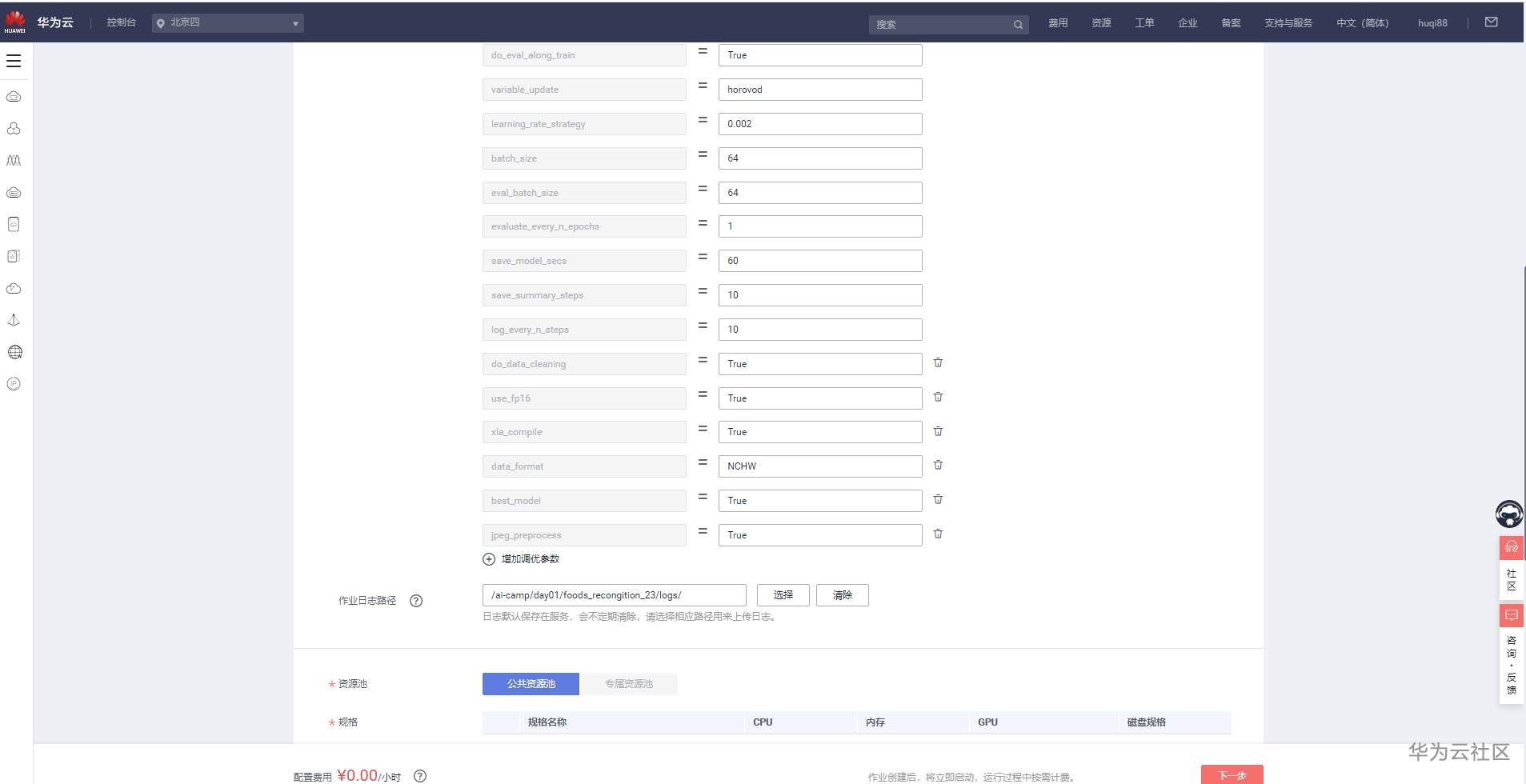
Task: Edit the evaluate_every_n_epochs value field
Action: pos(820,226)
